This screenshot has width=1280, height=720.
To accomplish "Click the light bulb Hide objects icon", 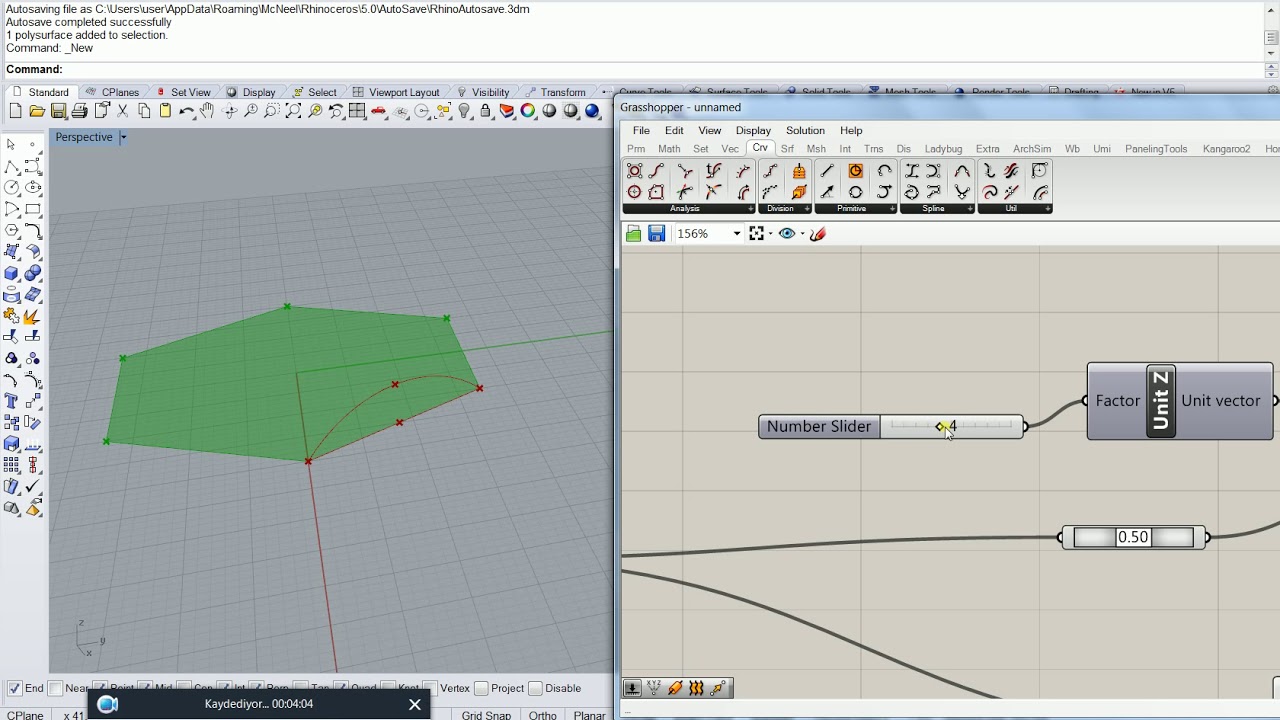I will tap(464, 111).
